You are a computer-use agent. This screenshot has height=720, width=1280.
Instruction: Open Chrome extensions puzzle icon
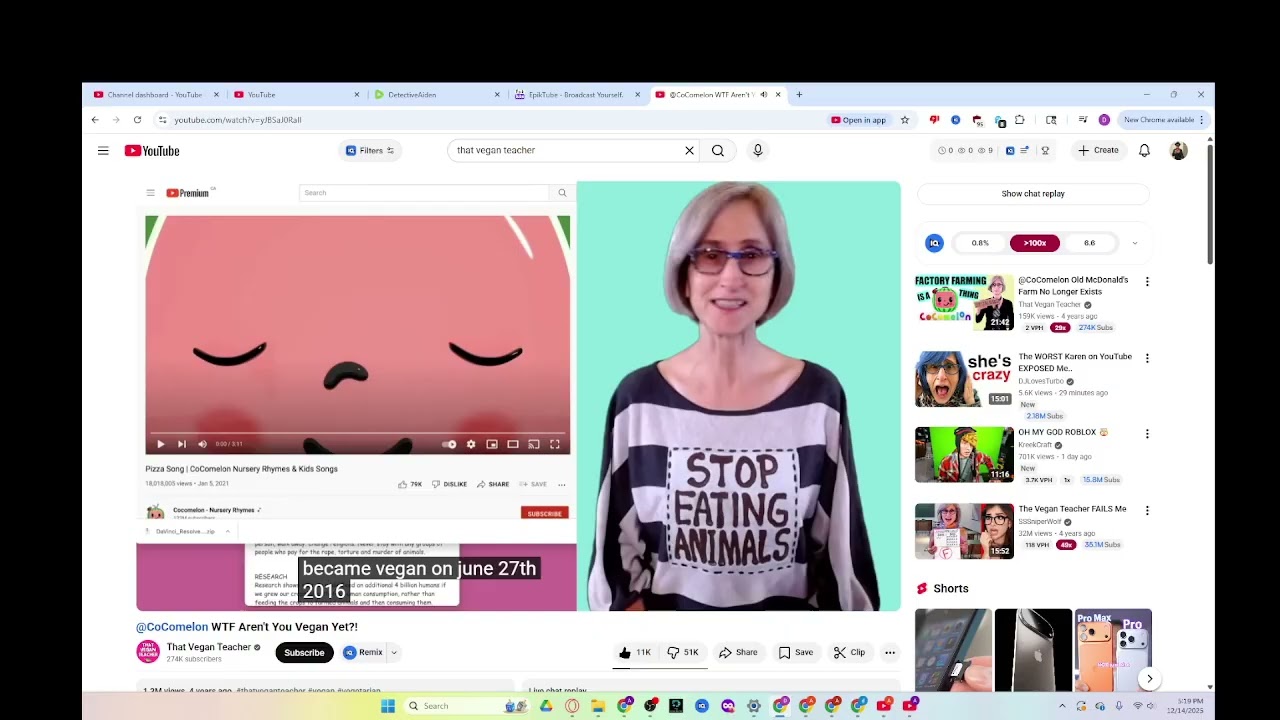(x=1020, y=120)
